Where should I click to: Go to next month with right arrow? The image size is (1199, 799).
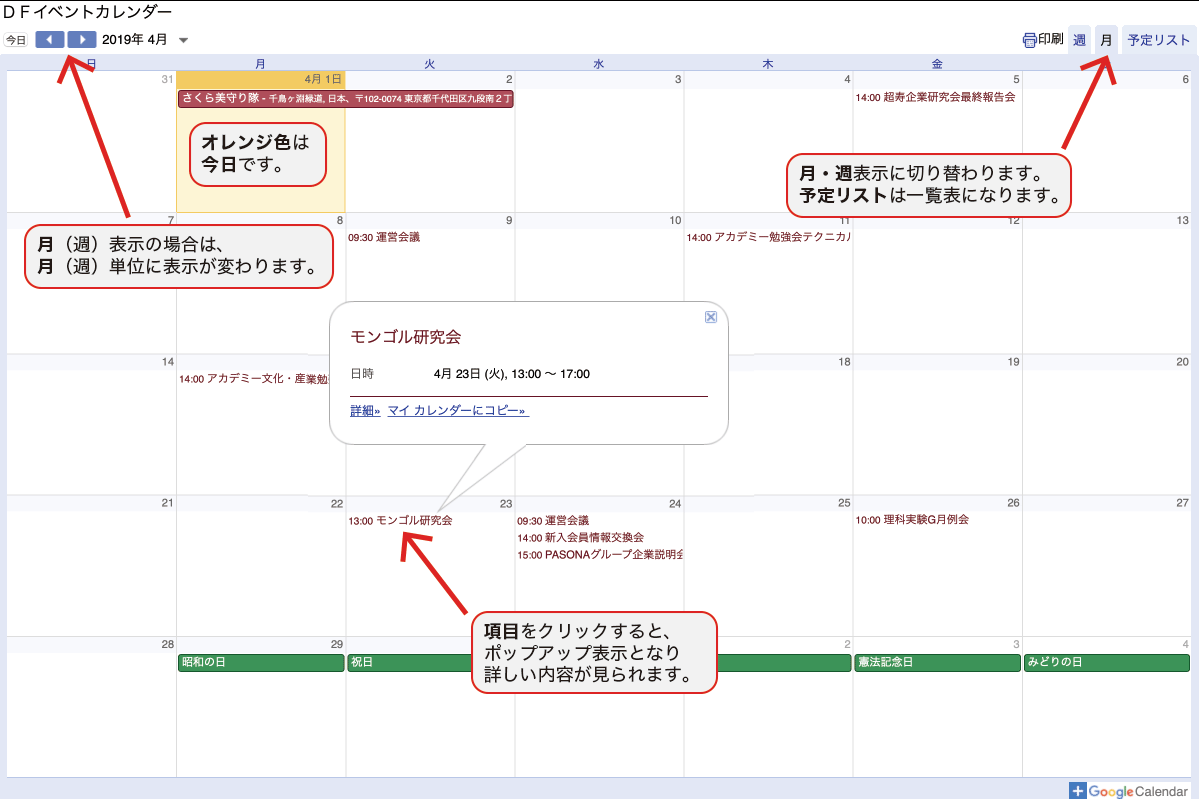(x=82, y=40)
